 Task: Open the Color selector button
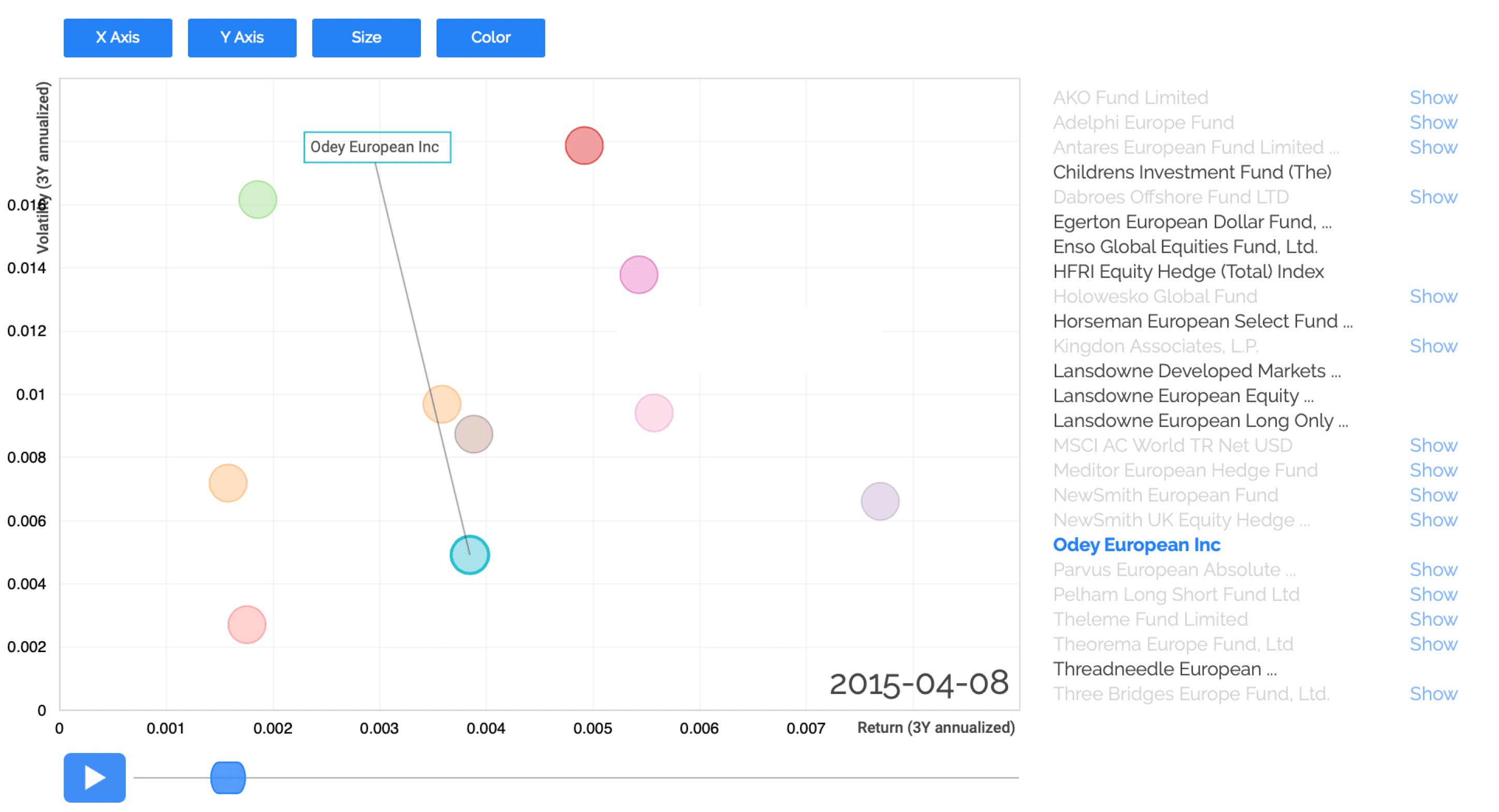[490, 38]
